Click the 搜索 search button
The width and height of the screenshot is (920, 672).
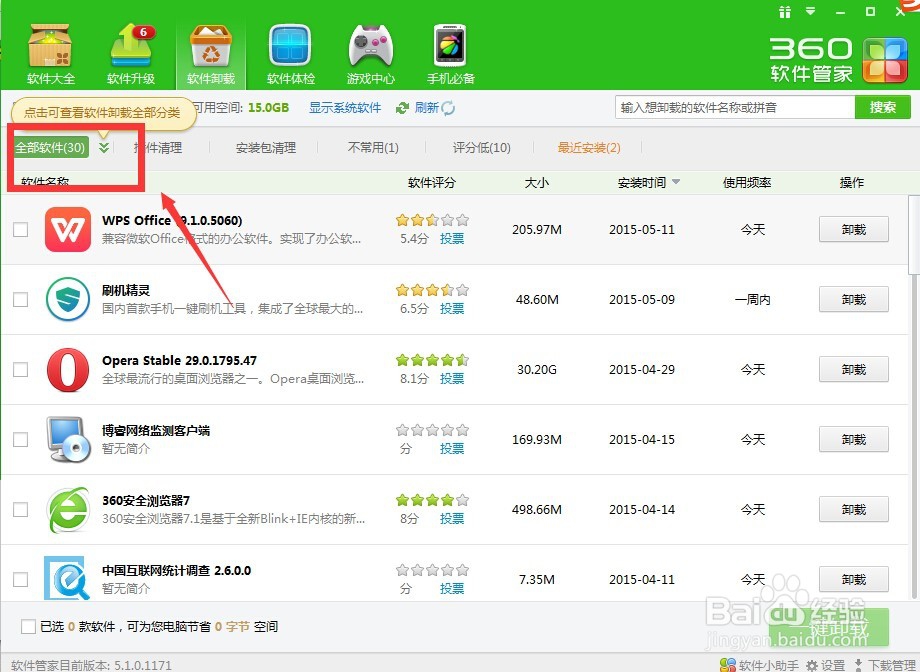882,107
